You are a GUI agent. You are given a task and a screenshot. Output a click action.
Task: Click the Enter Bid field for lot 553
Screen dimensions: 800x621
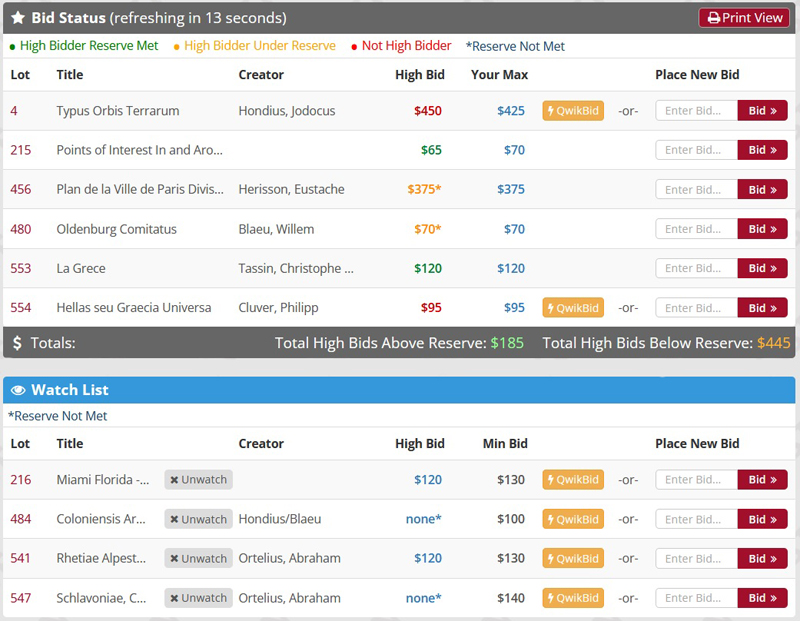click(x=696, y=268)
